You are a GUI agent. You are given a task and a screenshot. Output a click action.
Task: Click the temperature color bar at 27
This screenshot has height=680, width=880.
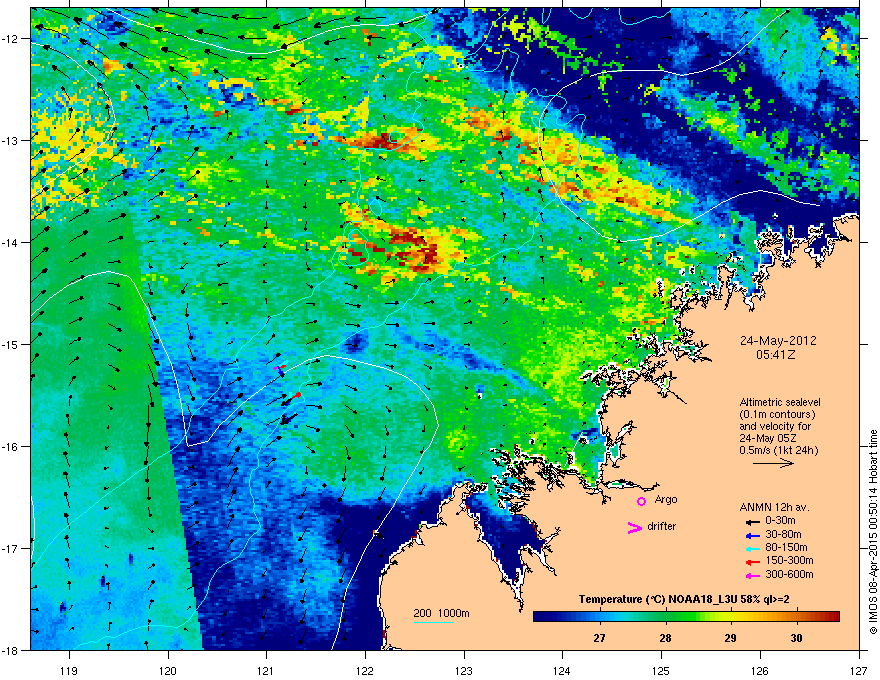tap(599, 617)
